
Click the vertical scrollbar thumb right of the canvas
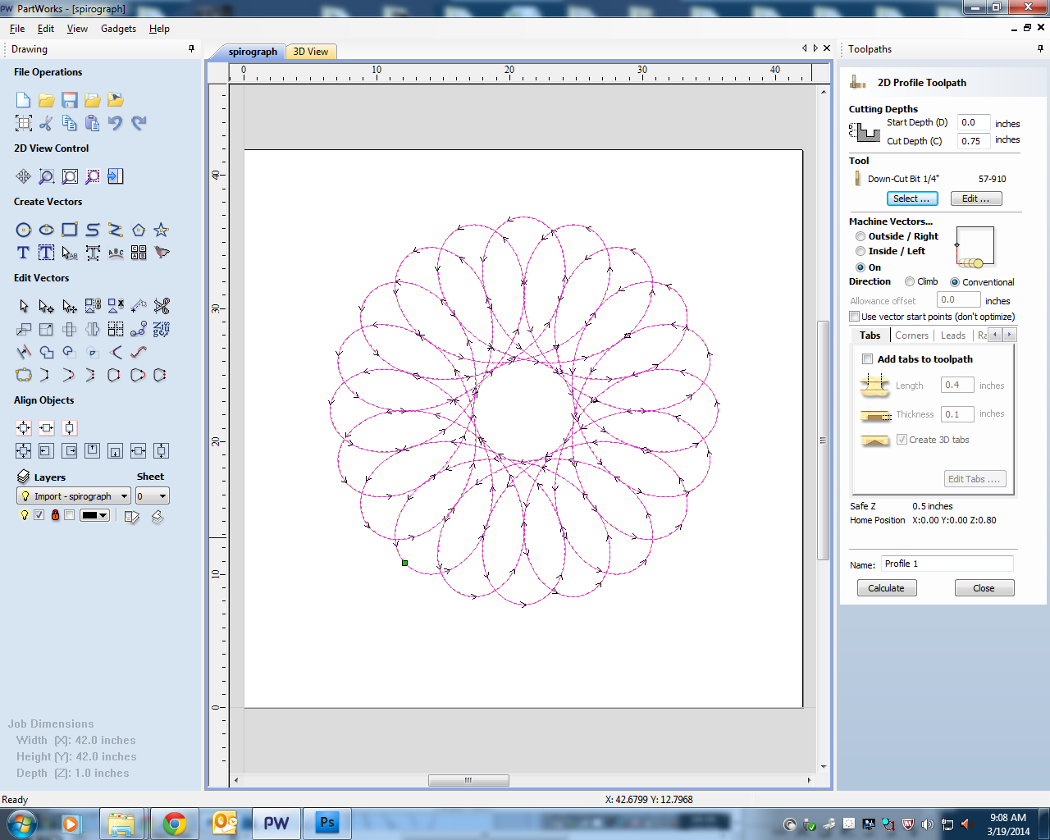823,440
